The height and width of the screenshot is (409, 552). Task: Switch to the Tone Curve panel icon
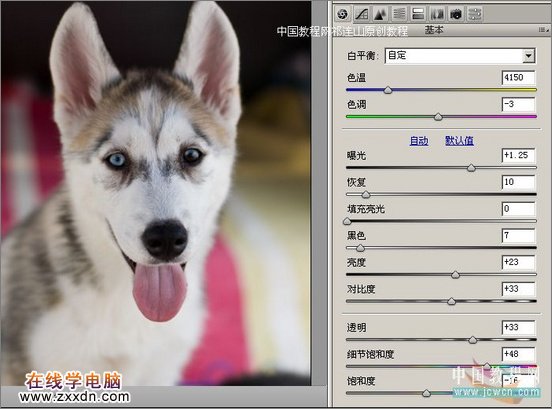362,14
